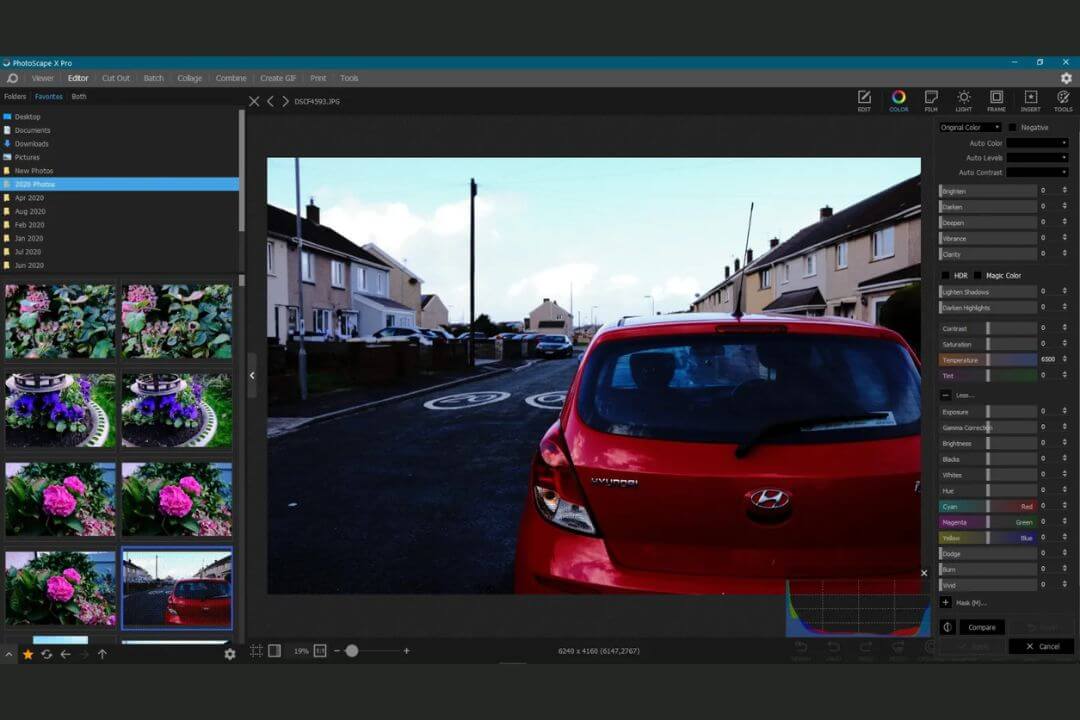Toggle the fit-to-grid view icon
Viewport: 1080px width, 720px height.
pos(256,650)
